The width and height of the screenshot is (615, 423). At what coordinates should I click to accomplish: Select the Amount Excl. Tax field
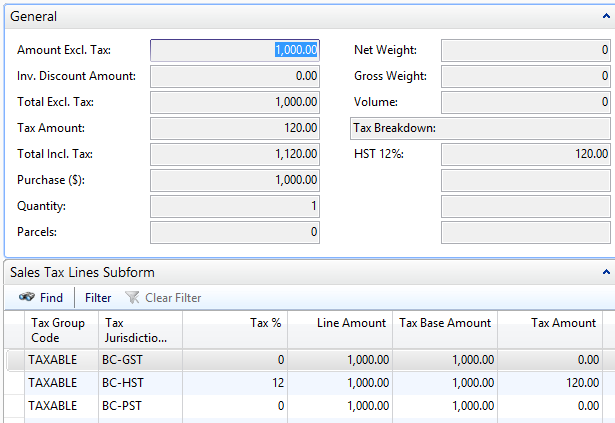pos(235,50)
